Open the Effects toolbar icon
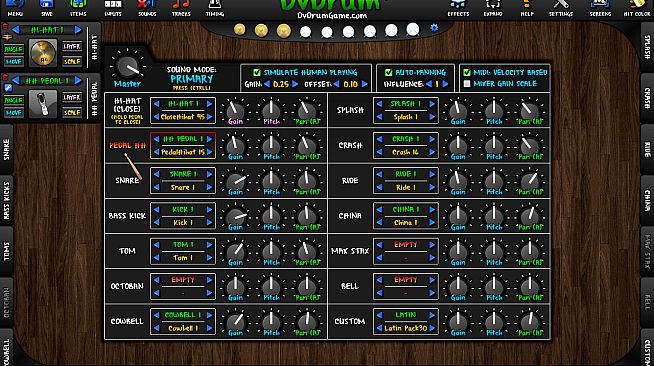This screenshot has width=654, height=366. 458,8
